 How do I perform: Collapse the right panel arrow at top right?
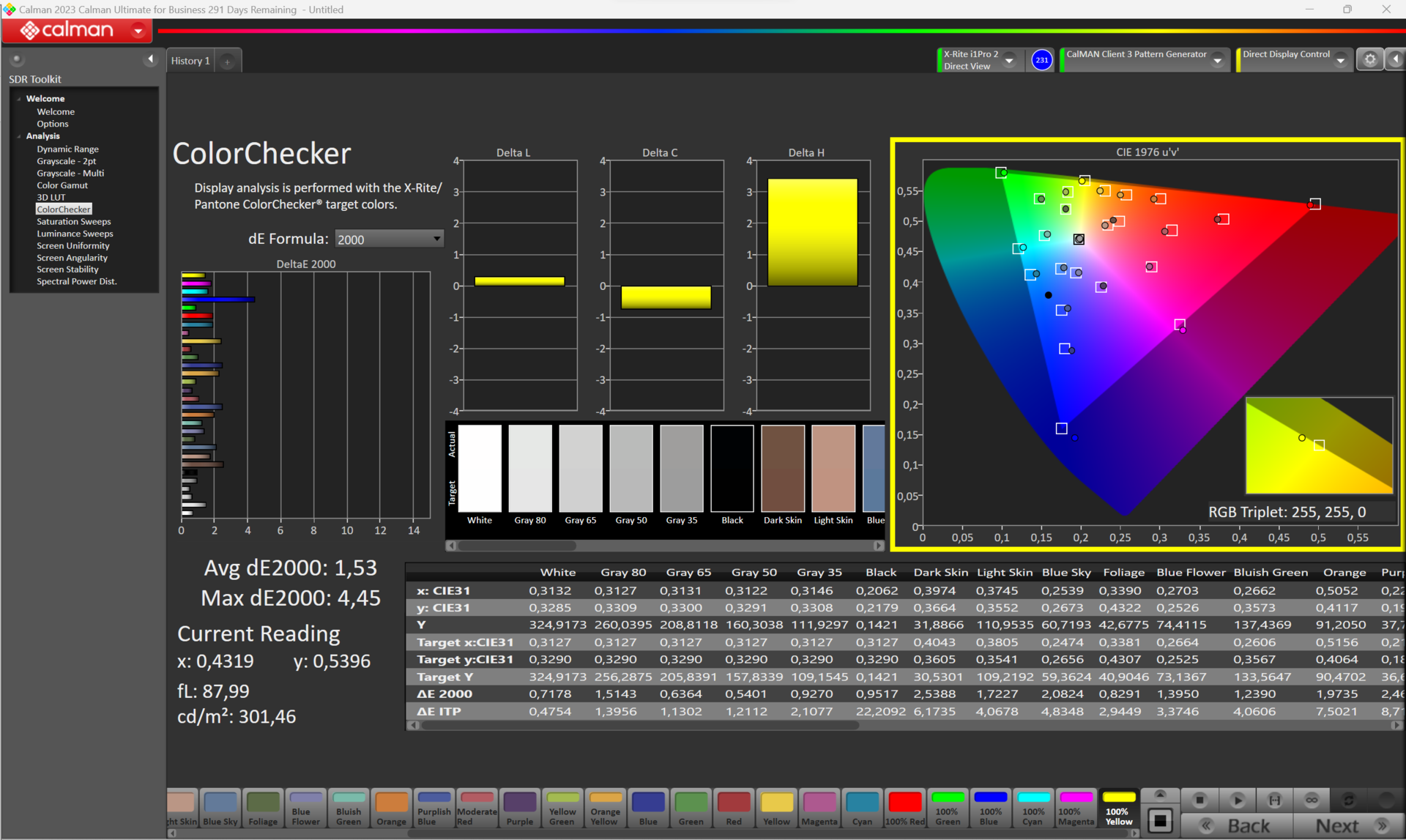click(1396, 60)
